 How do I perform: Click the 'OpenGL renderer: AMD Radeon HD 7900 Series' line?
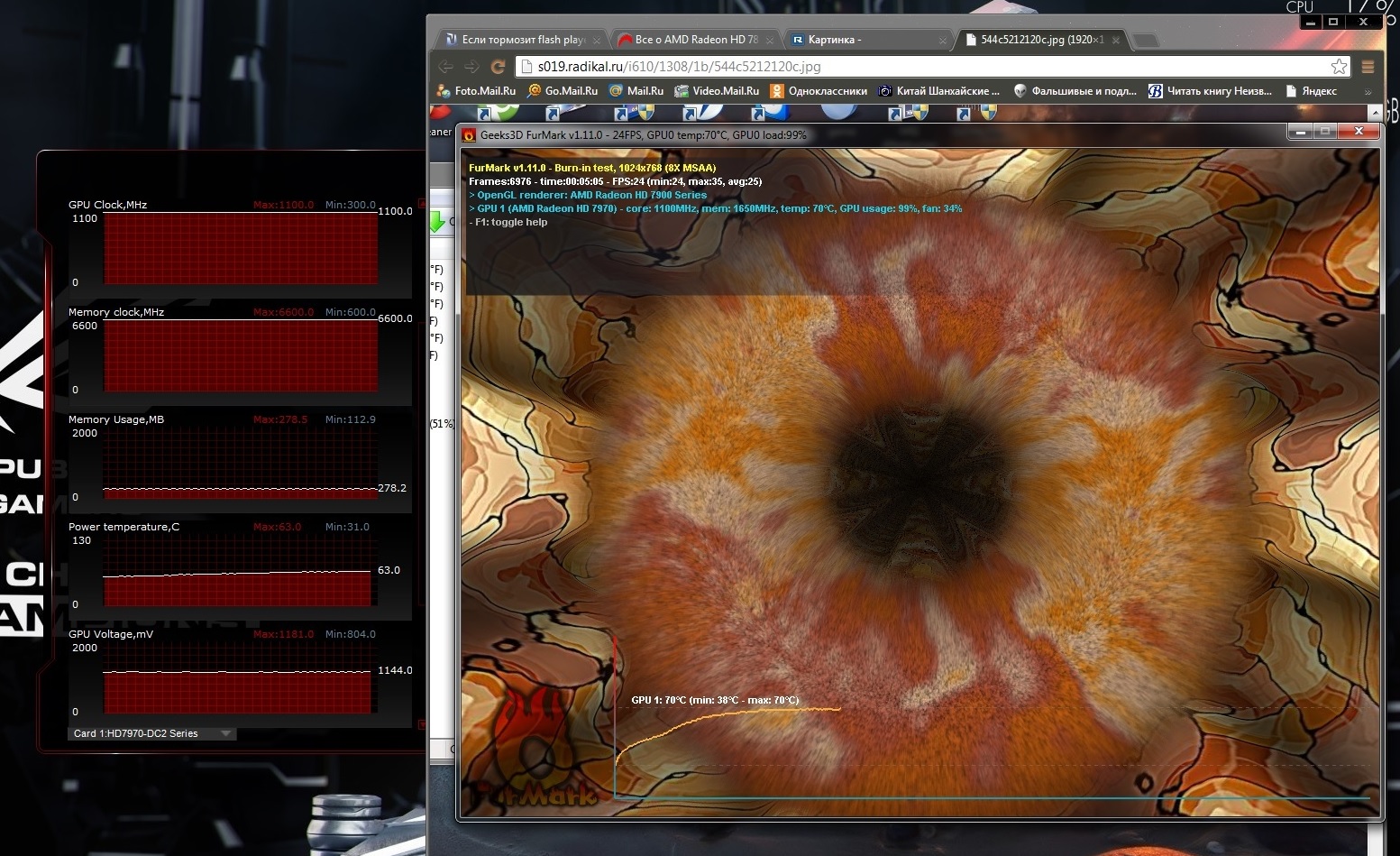click(588, 195)
